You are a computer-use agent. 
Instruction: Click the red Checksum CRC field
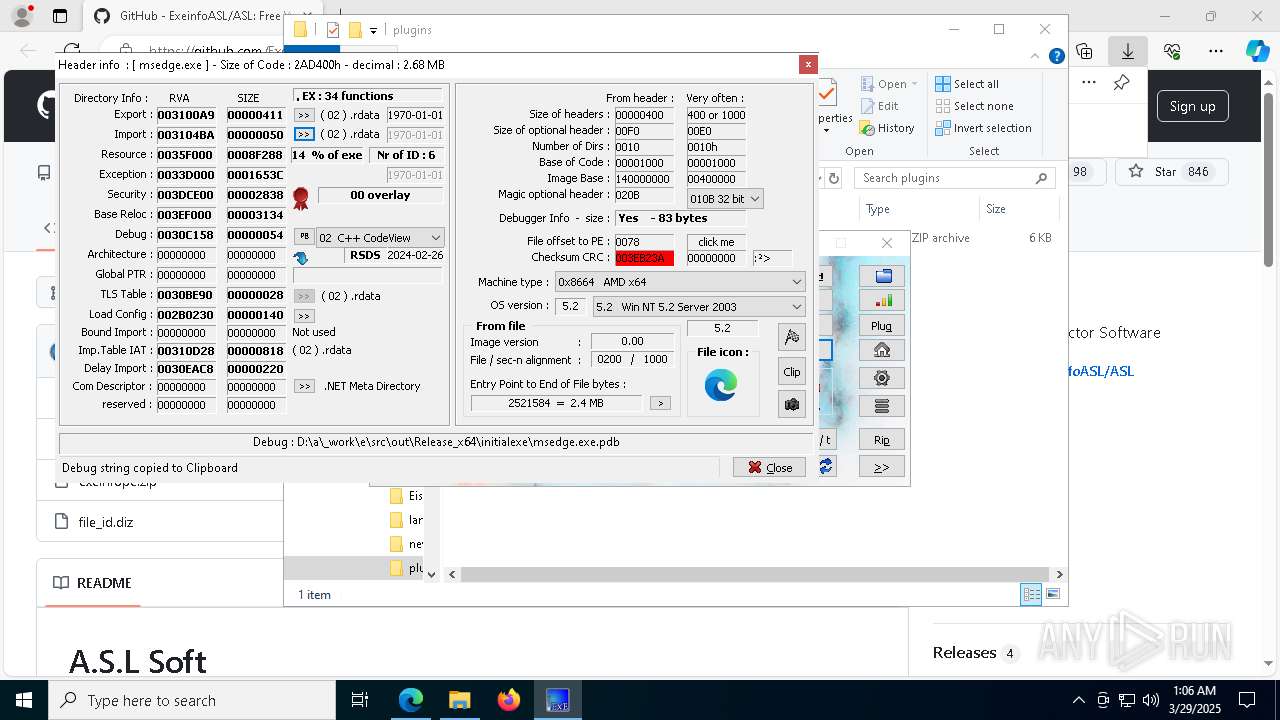(x=644, y=258)
